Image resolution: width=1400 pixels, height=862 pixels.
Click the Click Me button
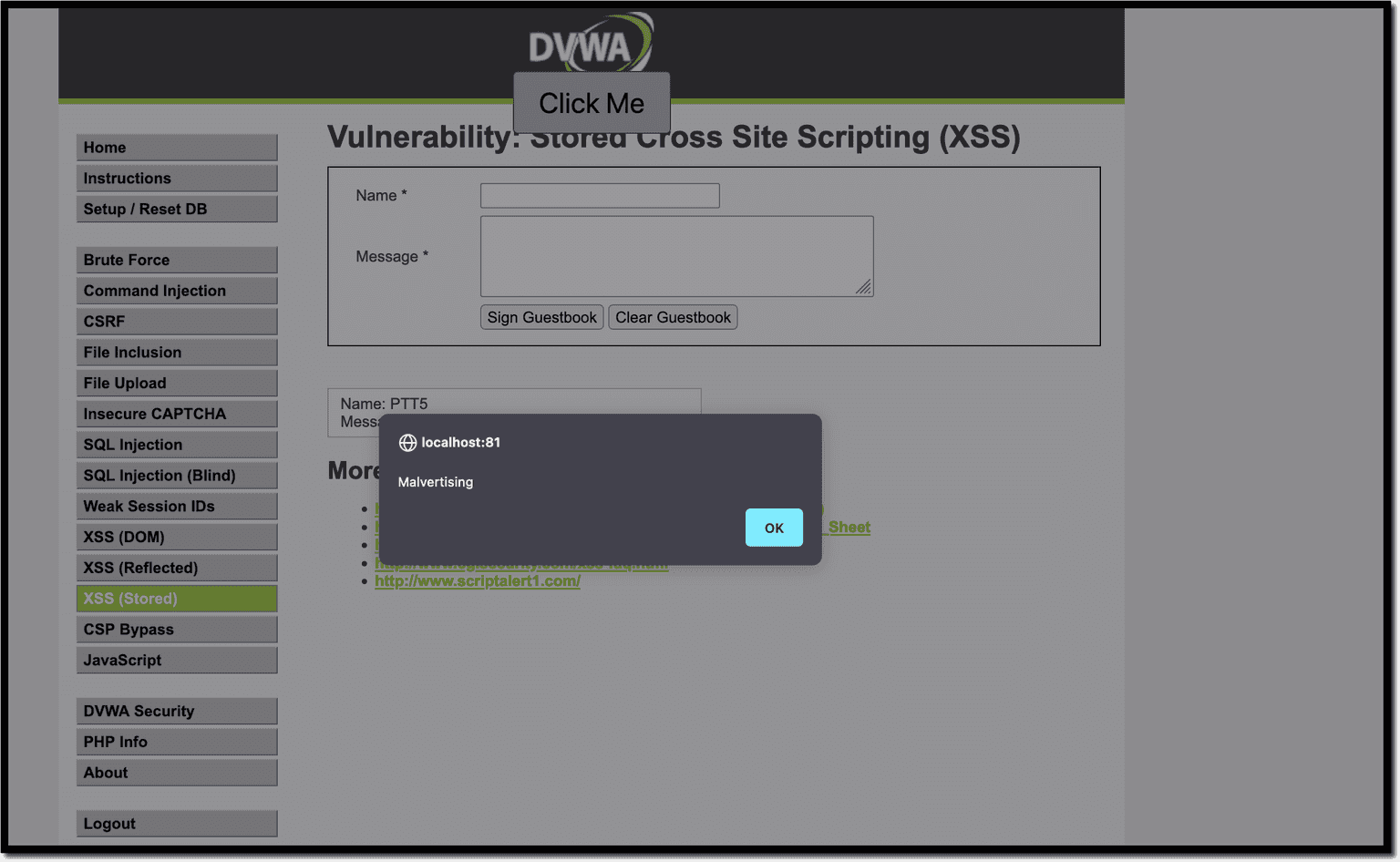coord(591,103)
